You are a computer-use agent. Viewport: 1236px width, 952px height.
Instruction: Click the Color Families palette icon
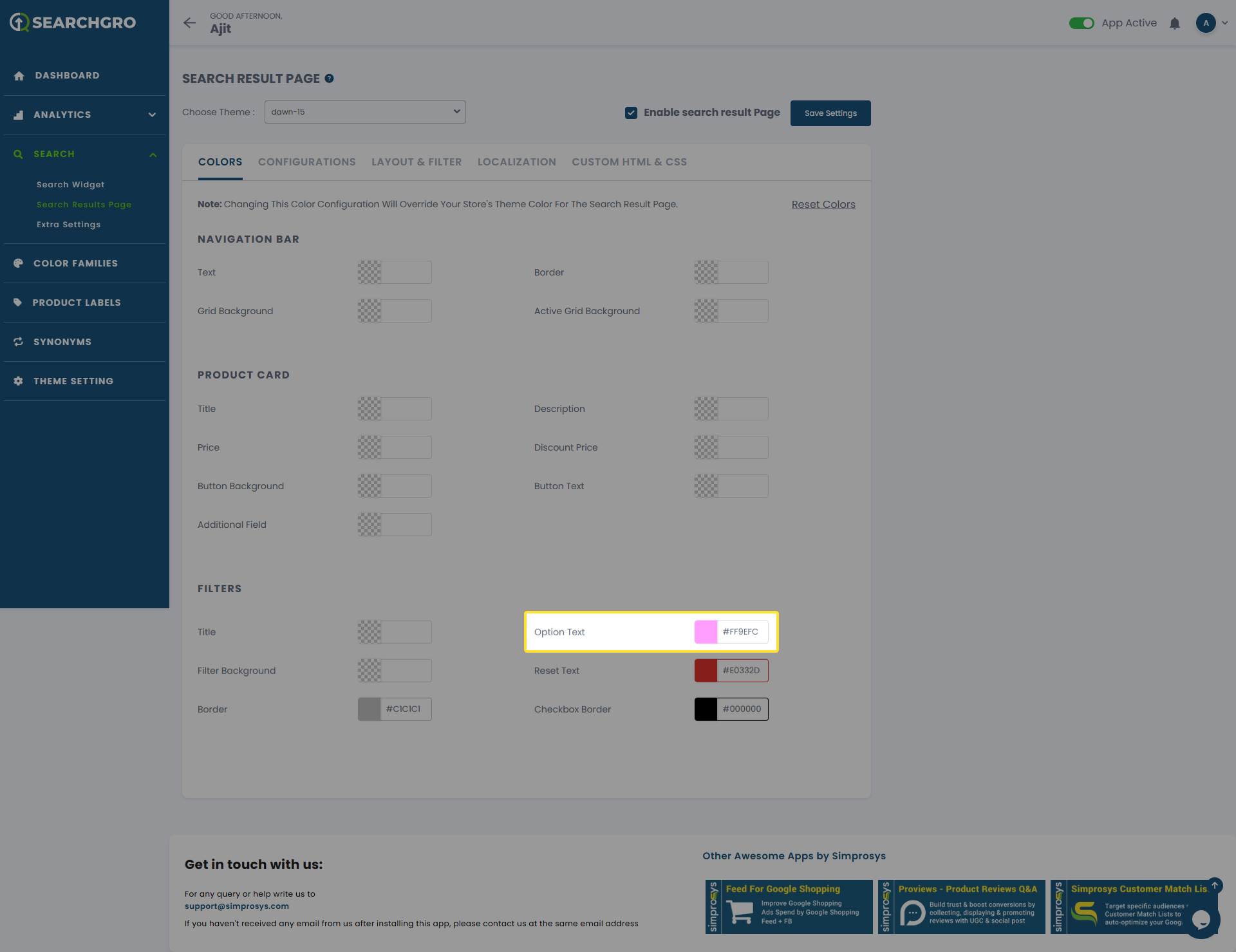pyautogui.click(x=19, y=263)
